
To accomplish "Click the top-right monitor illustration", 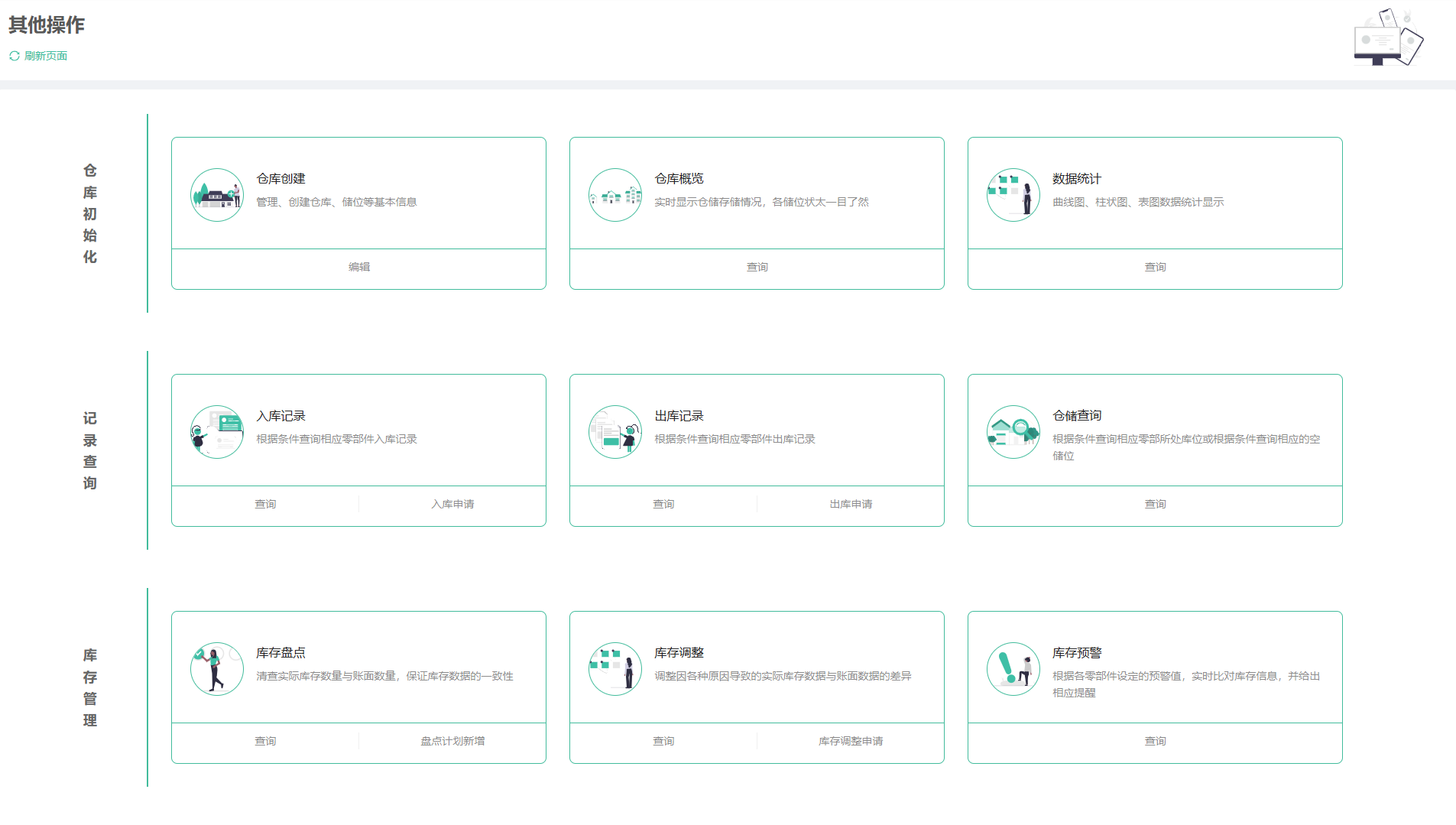I will pos(1388,38).
